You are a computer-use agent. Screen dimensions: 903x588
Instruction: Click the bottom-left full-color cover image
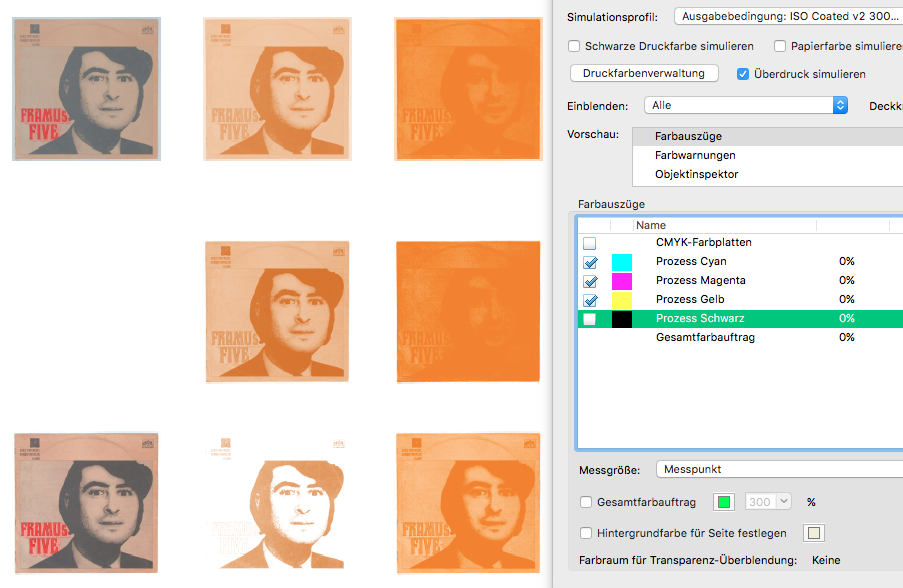pos(86,503)
